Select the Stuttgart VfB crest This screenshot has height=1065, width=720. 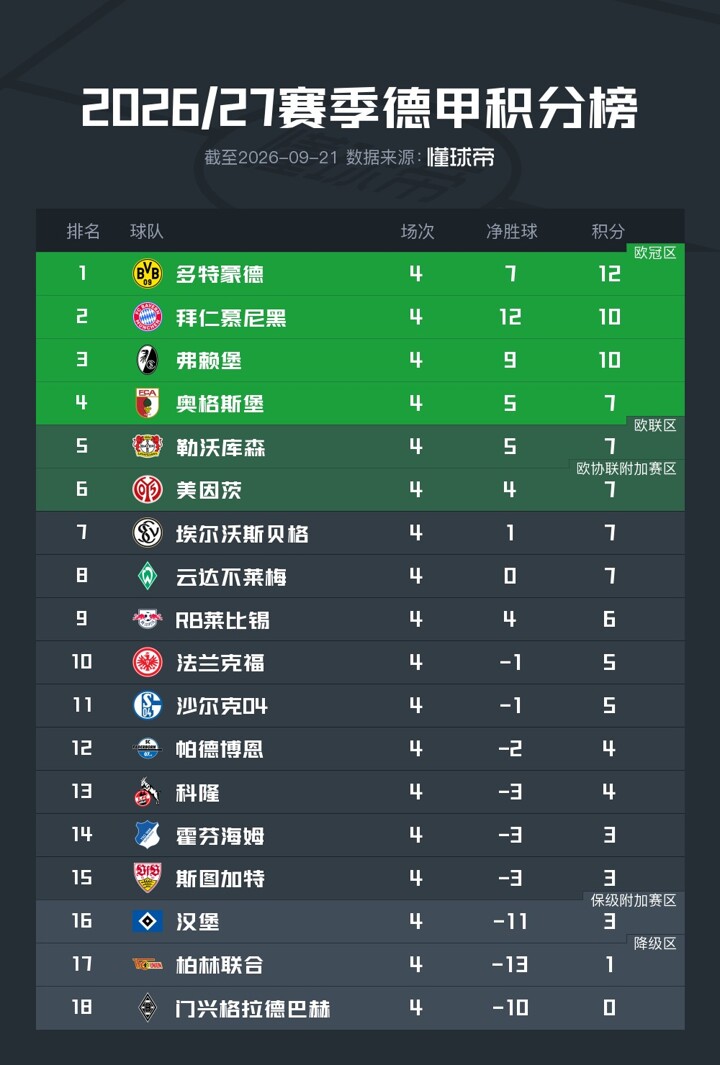(147, 878)
